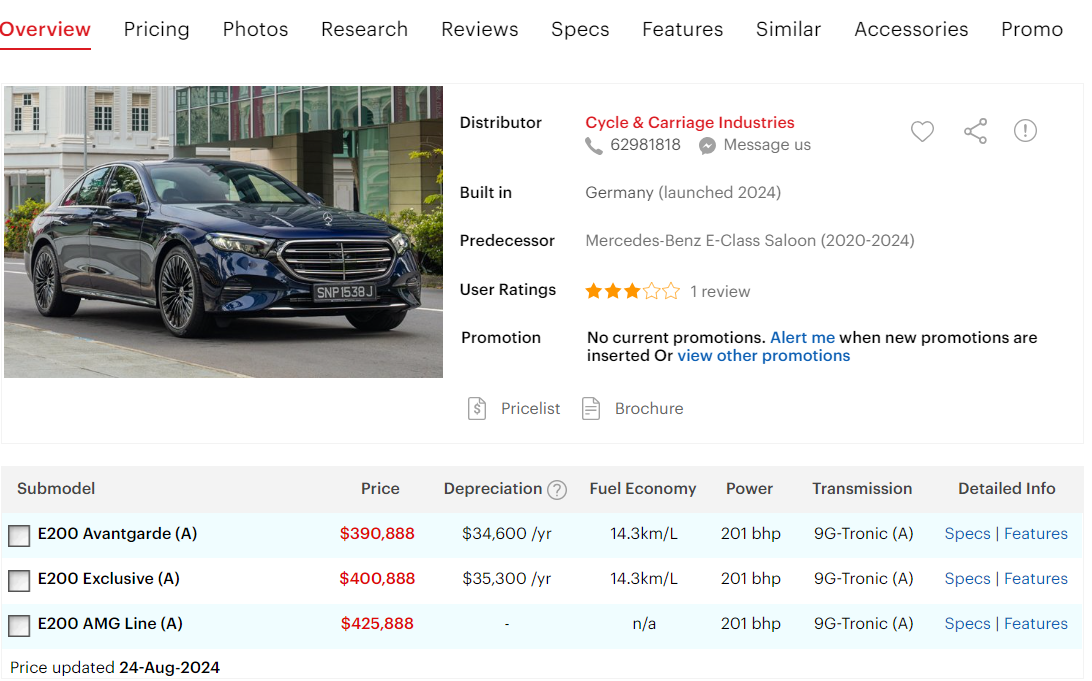Open the Pricelist link

[530, 409]
